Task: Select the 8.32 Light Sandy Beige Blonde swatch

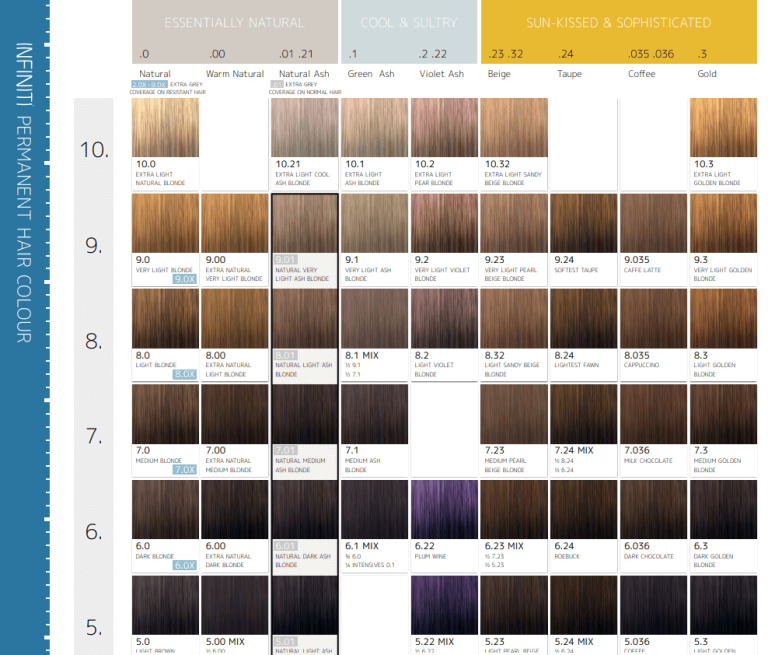Action: (x=514, y=318)
